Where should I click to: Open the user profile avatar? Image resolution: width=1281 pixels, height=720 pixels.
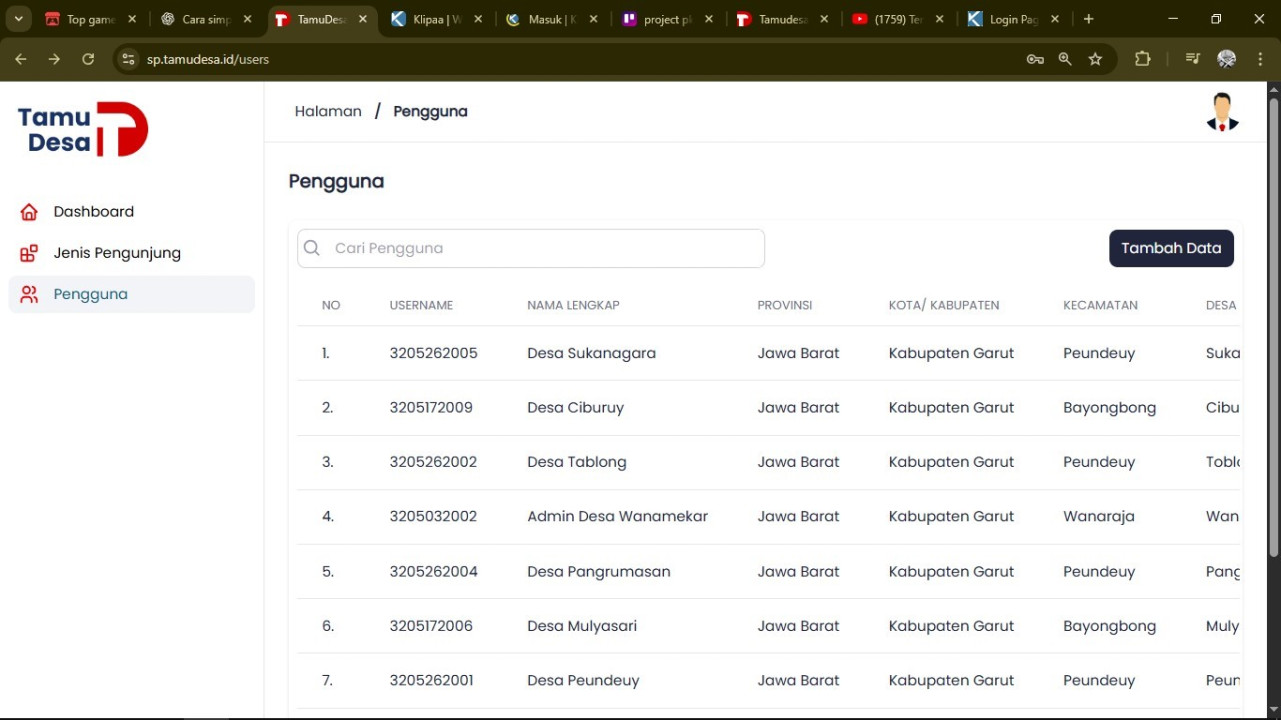tap(1222, 112)
